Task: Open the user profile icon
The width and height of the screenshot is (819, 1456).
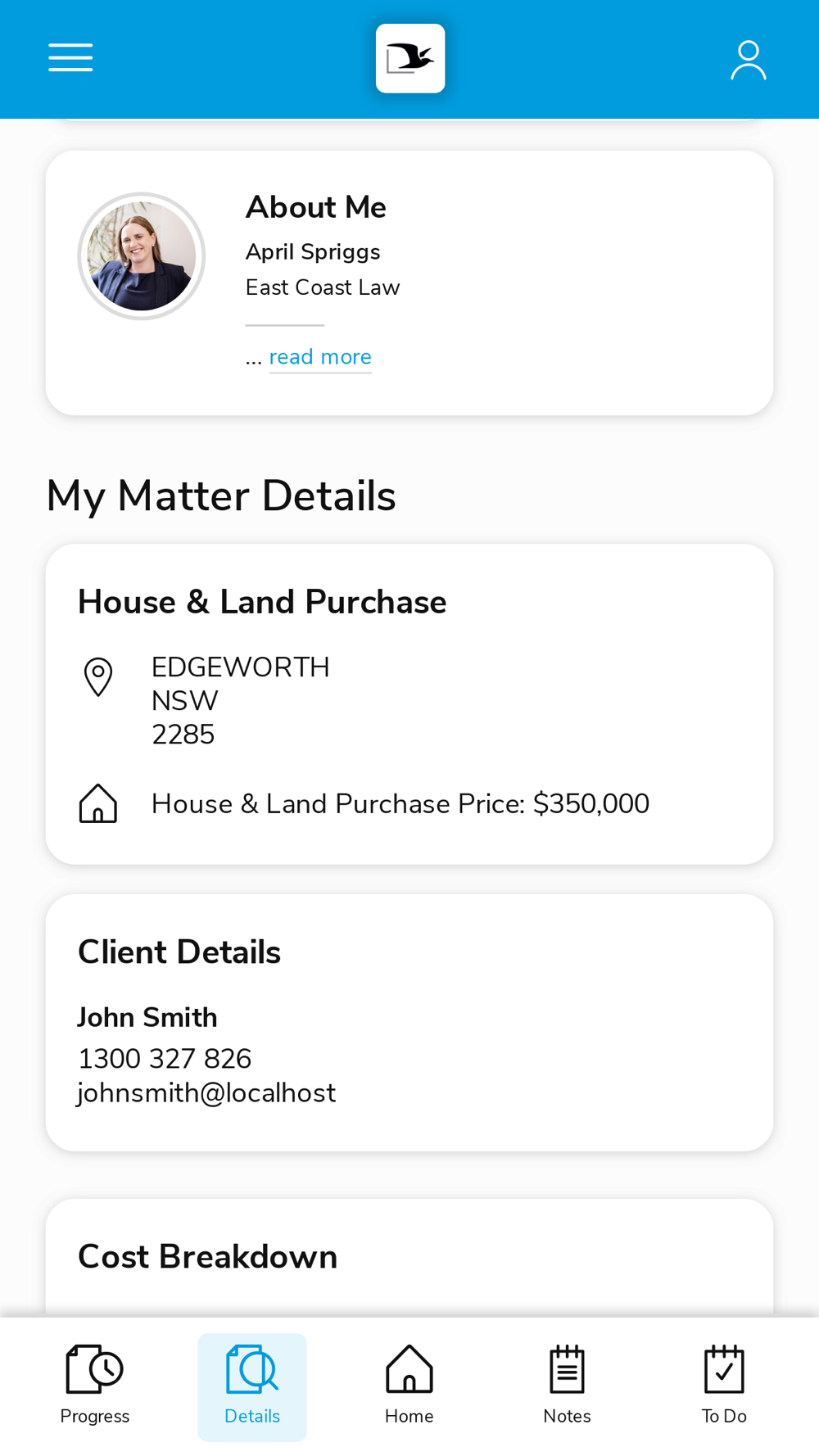Action: [748, 60]
